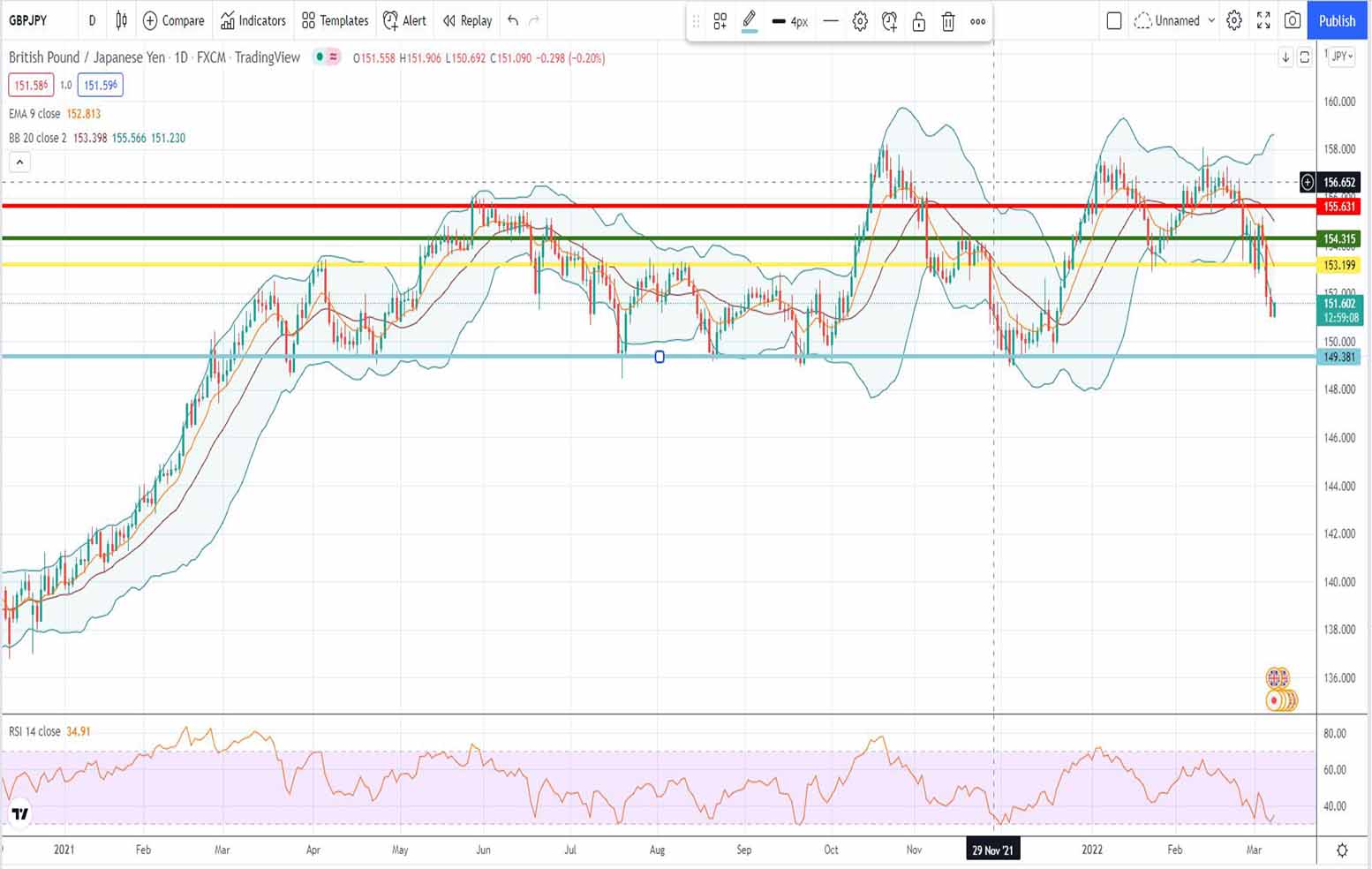Add alert on the selected drawing
Image resolution: width=1372 pixels, height=869 pixels.
point(889,21)
